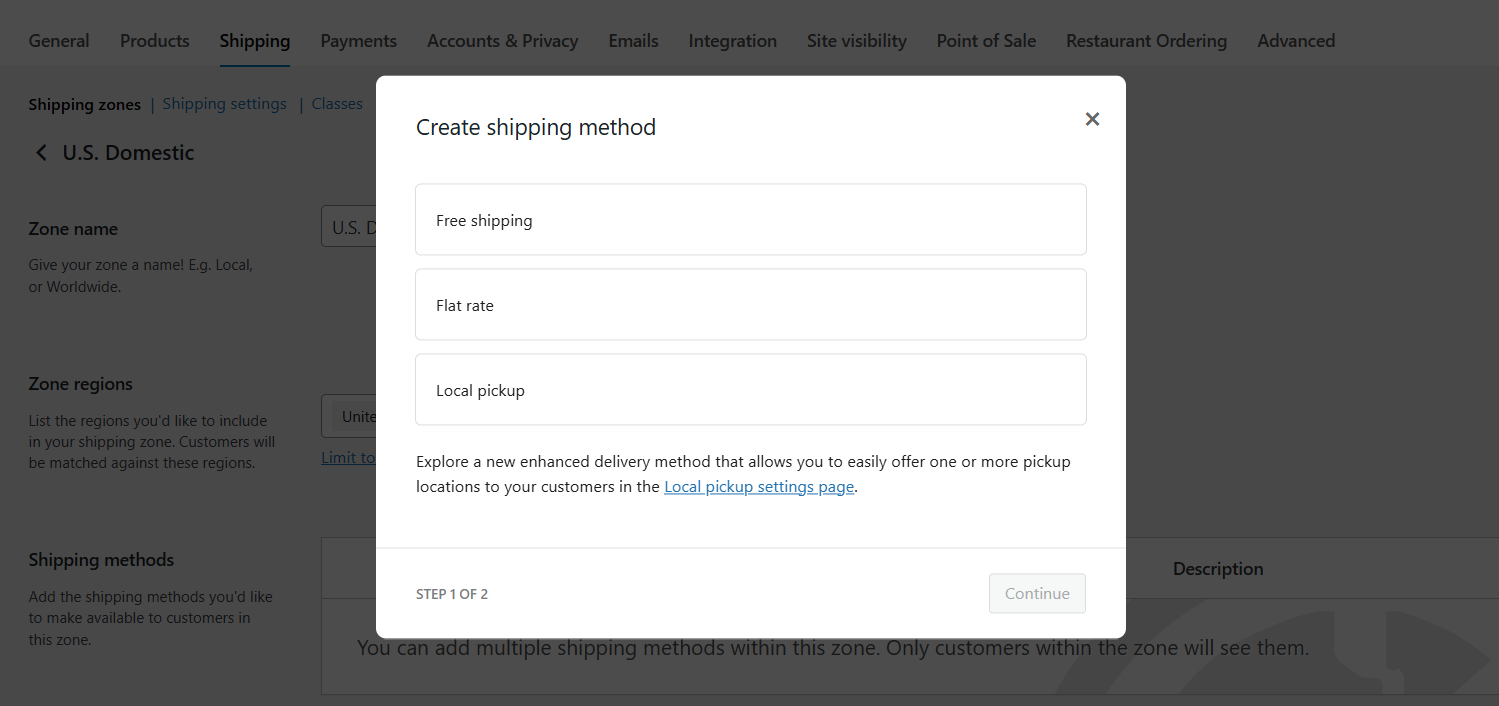Open the Site visibility tab
The width and height of the screenshot is (1499, 706).
click(856, 40)
